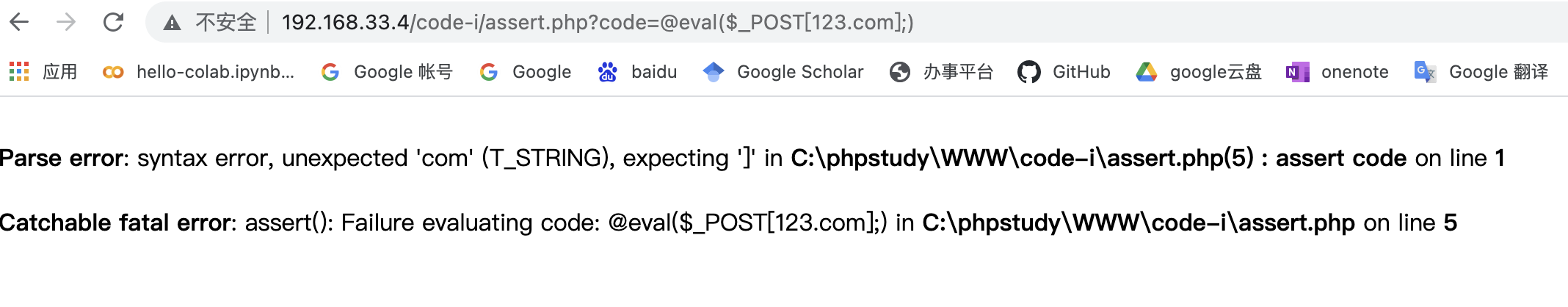
Task: Click the Google Drive triangle icon
Action: (1146, 72)
